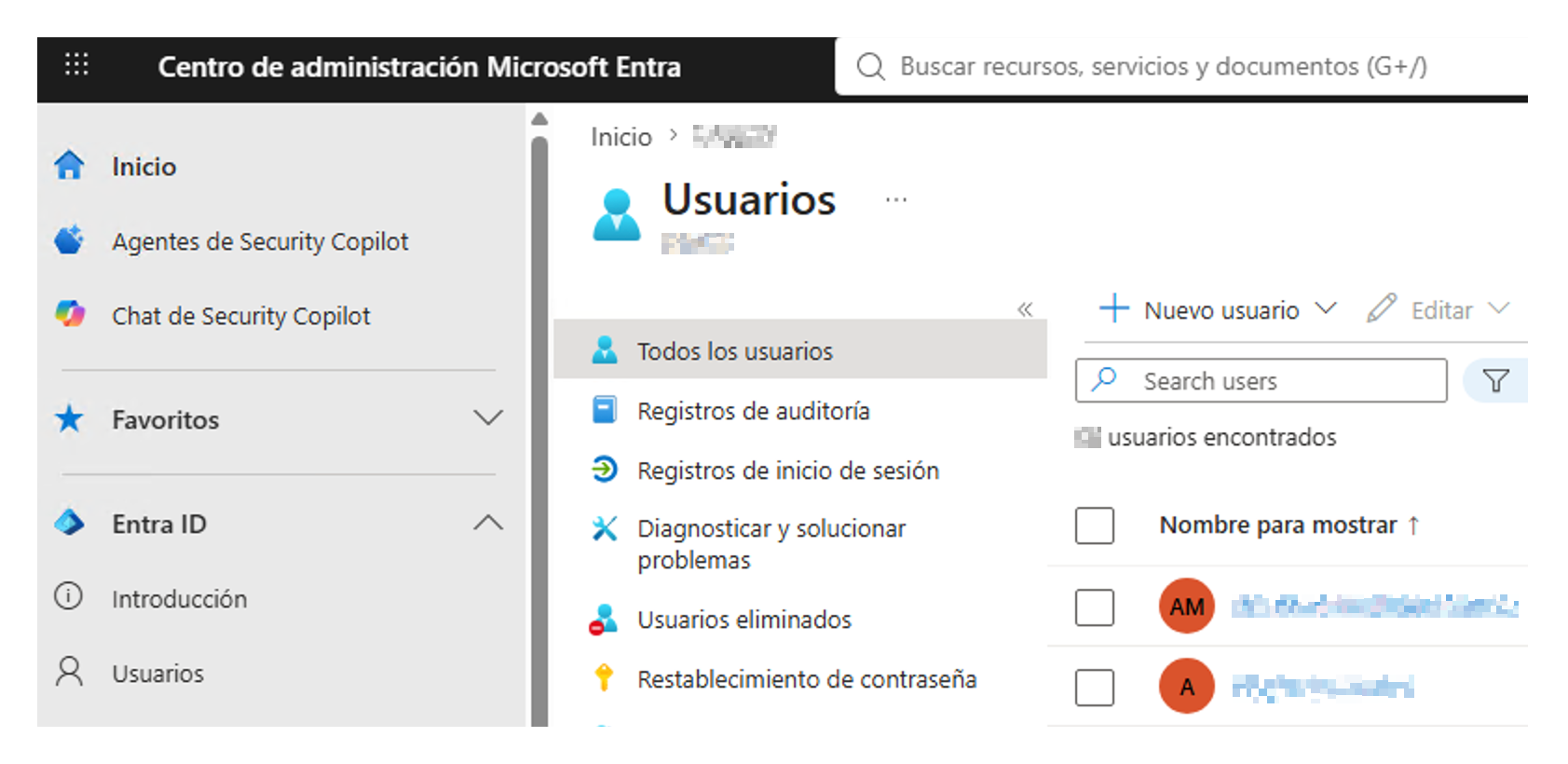The image size is (1568, 764).
Task: Focus the Buscar recursos search box
Action: 1181,66
